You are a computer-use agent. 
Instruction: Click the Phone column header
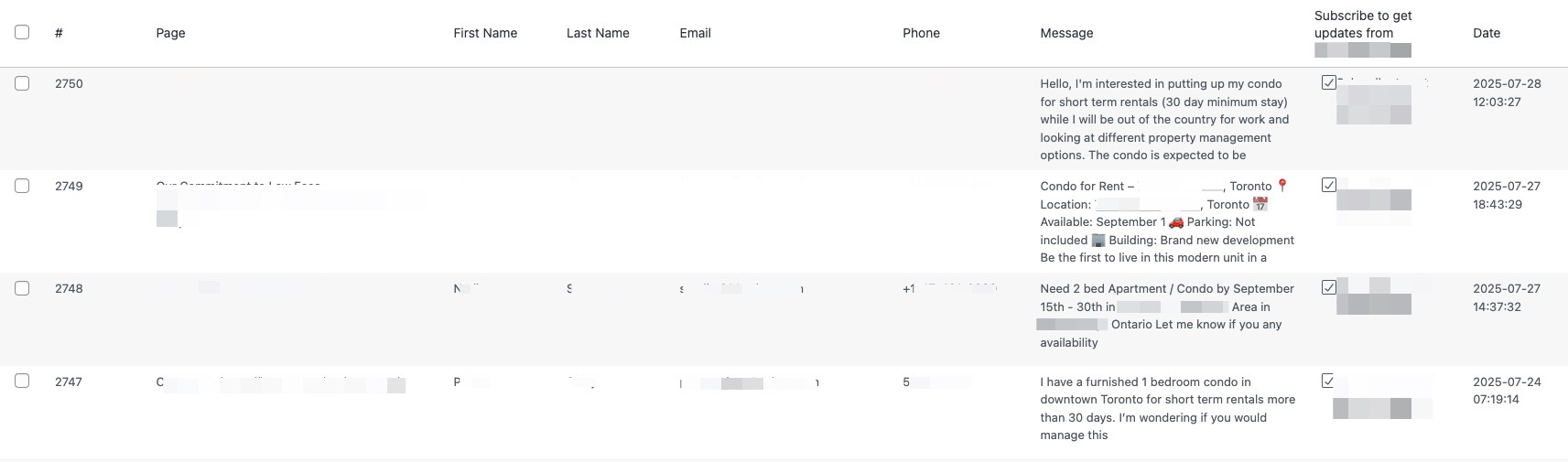pyautogui.click(x=921, y=33)
